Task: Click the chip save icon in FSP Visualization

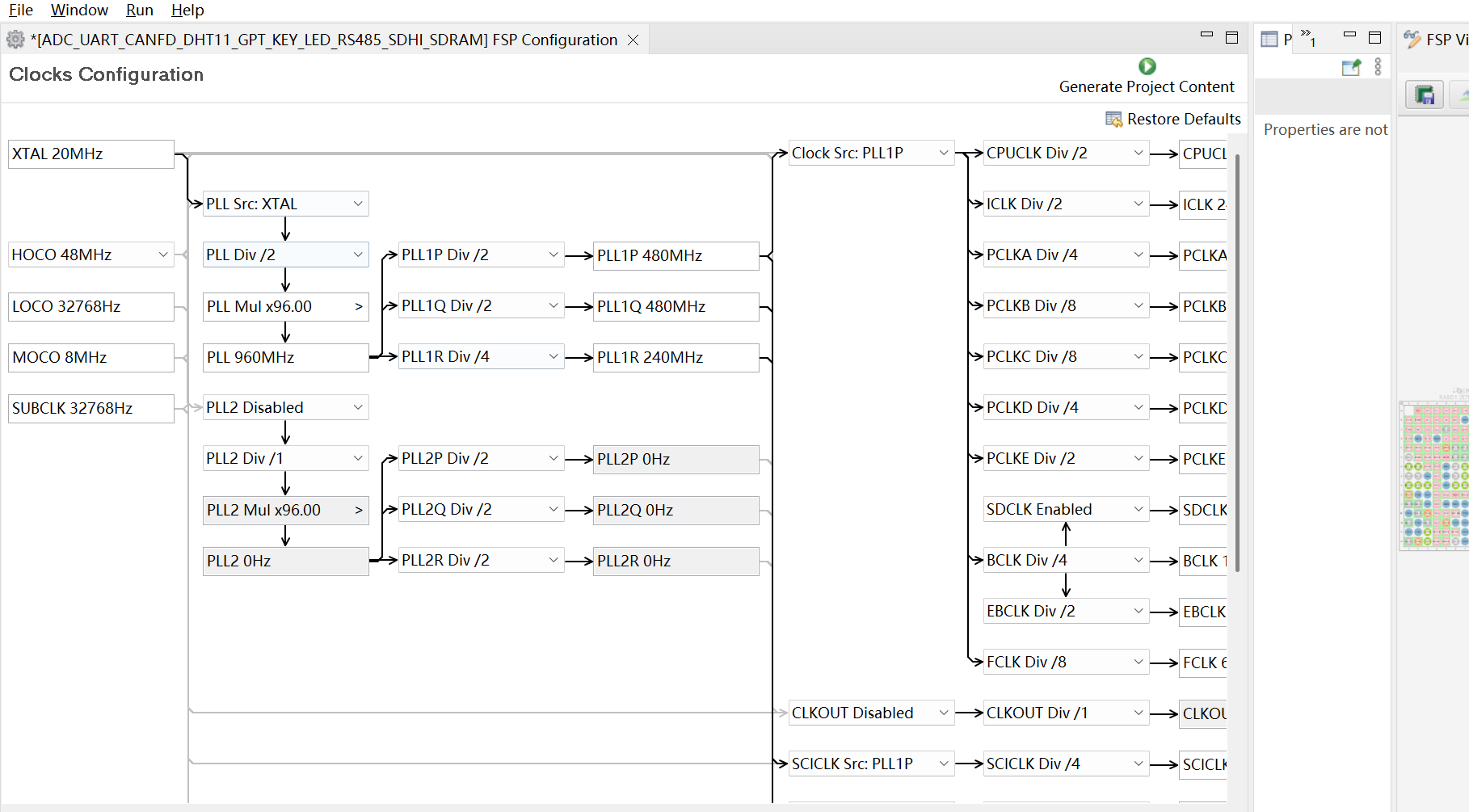Action: click(1425, 95)
